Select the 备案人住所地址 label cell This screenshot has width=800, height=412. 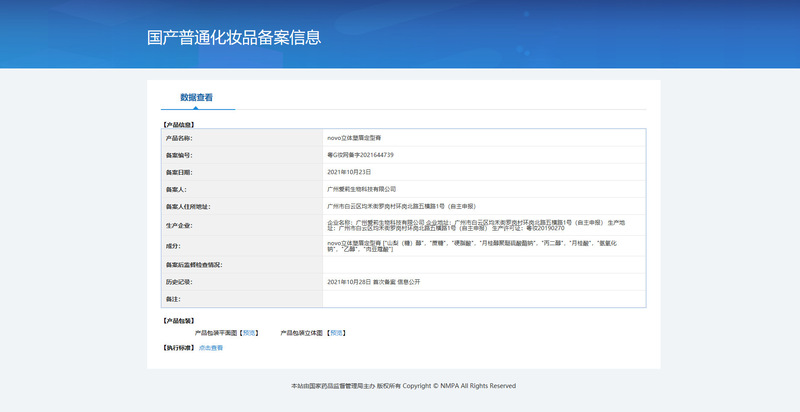[x=242, y=207]
